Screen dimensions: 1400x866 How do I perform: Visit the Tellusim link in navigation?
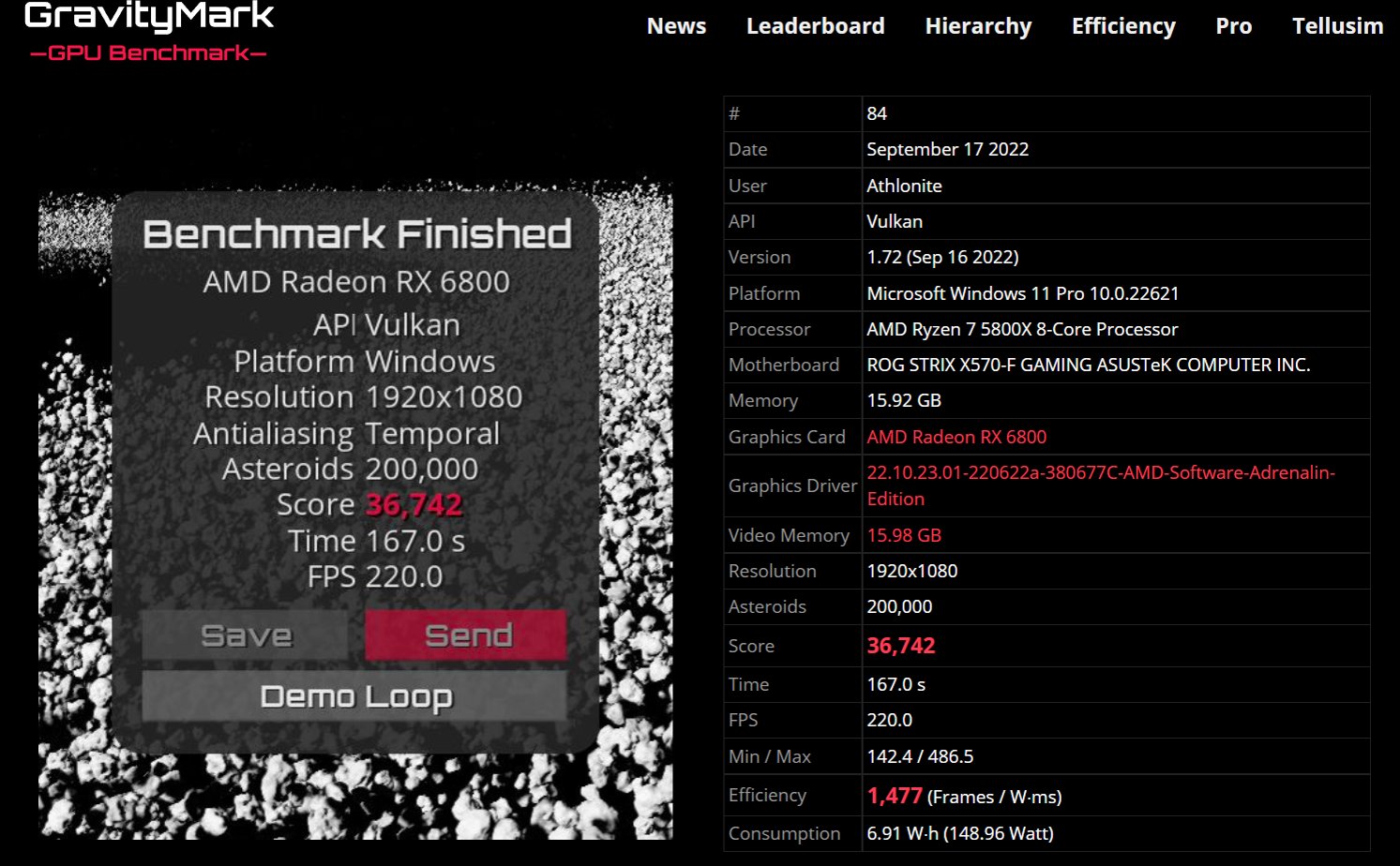coord(1337,26)
